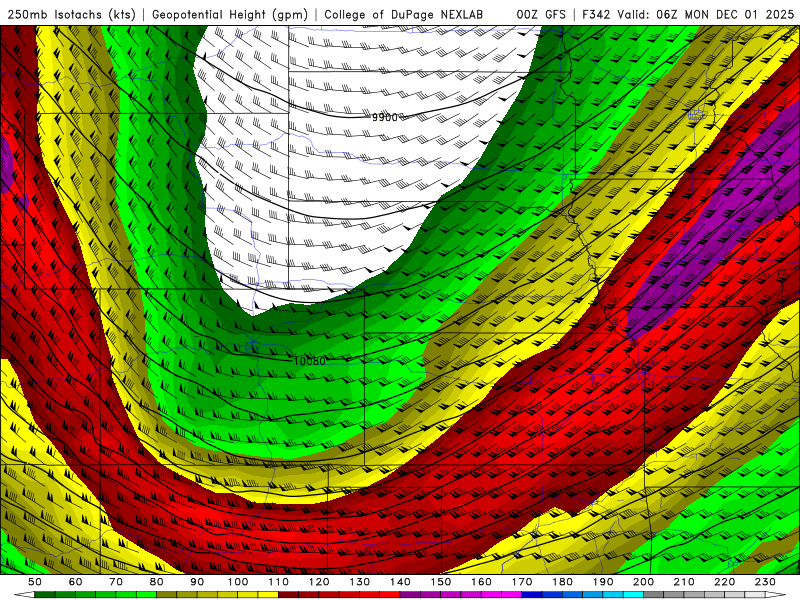
Task: Click the 50 value on the color scale
Action: pos(35,582)
